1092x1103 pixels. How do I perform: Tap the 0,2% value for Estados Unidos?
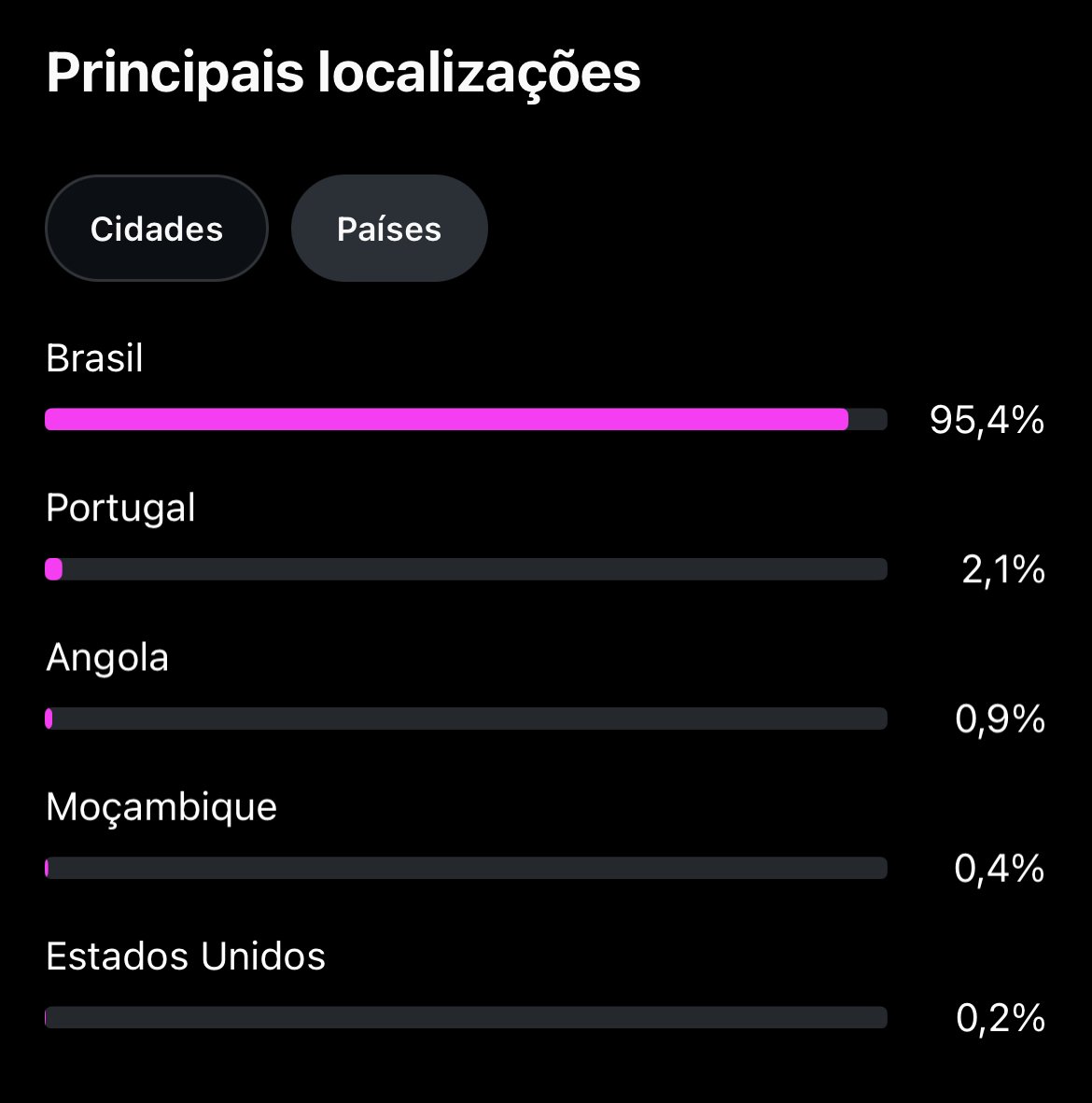[1001, 1018]
